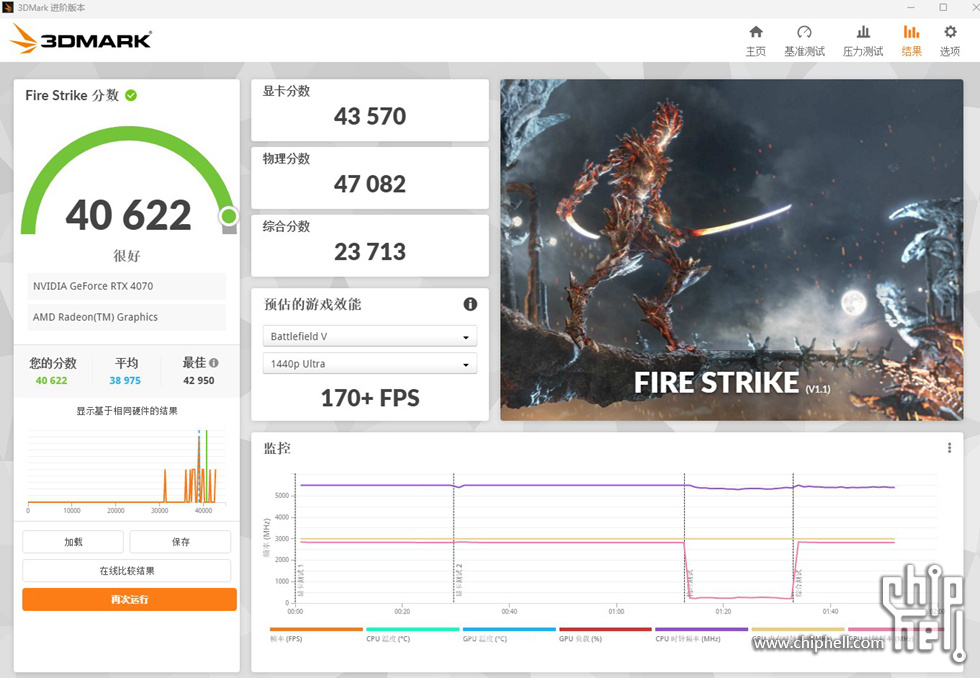Click the green marker line in the distribution chart
The height and width of the screenshot is (678, 980).
coord(206,466)
